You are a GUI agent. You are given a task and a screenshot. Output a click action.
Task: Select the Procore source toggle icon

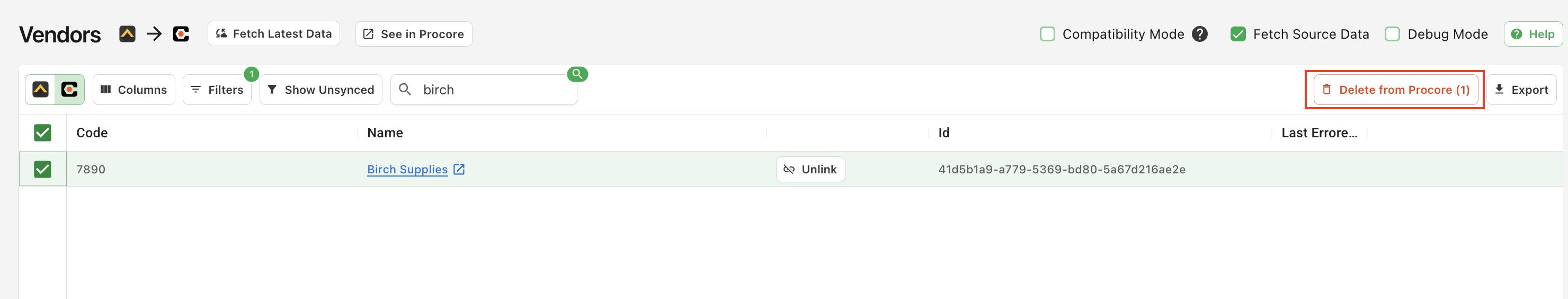(69, 90)
